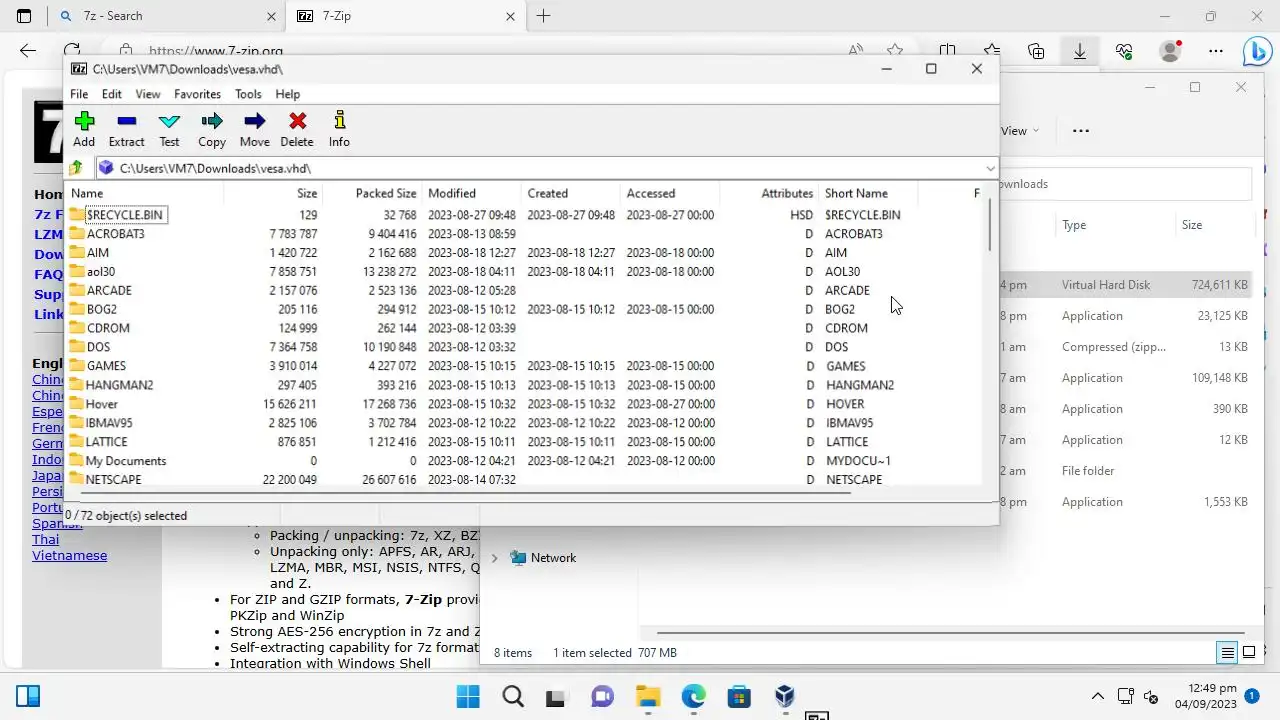Select the GAMES folder icon
Screen dimensions: 1280x720
[77, 366]
